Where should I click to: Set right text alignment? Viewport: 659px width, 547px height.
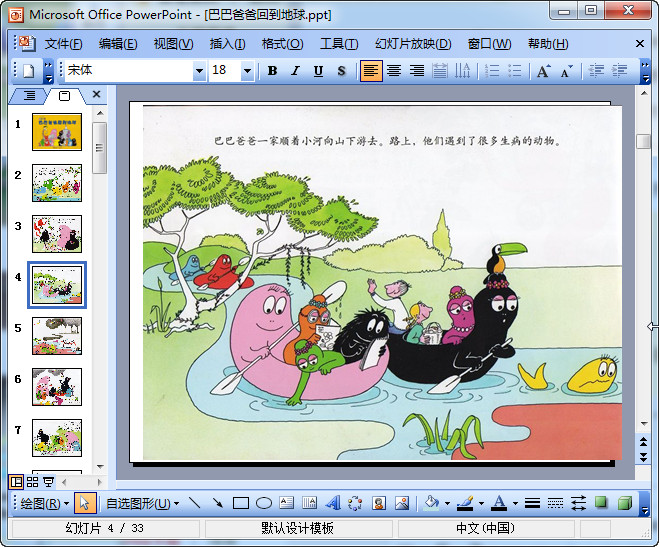(416, 71)
